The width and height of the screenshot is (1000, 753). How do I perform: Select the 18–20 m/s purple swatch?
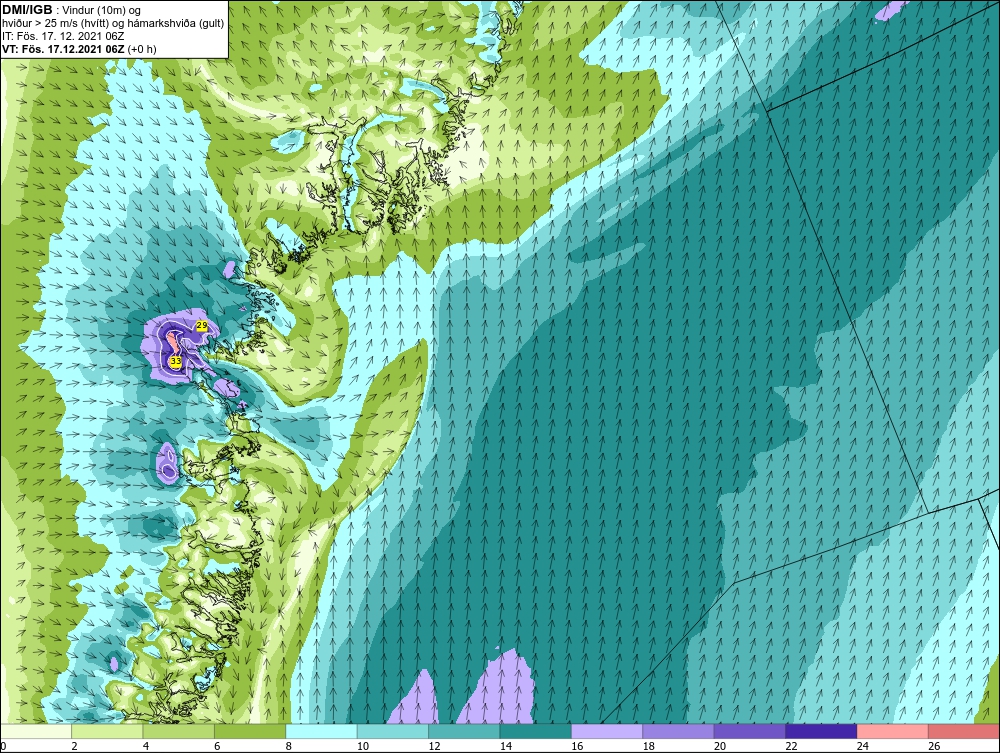[679, 731]
